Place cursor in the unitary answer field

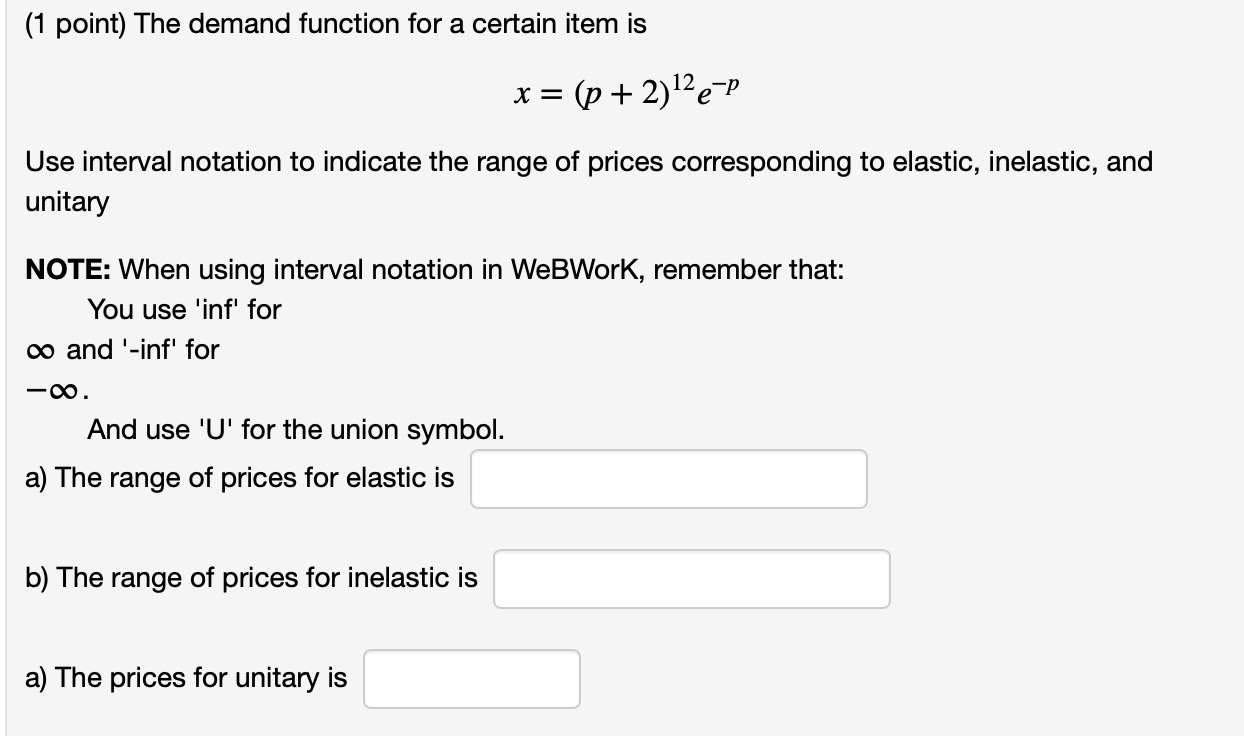[471, 678]
